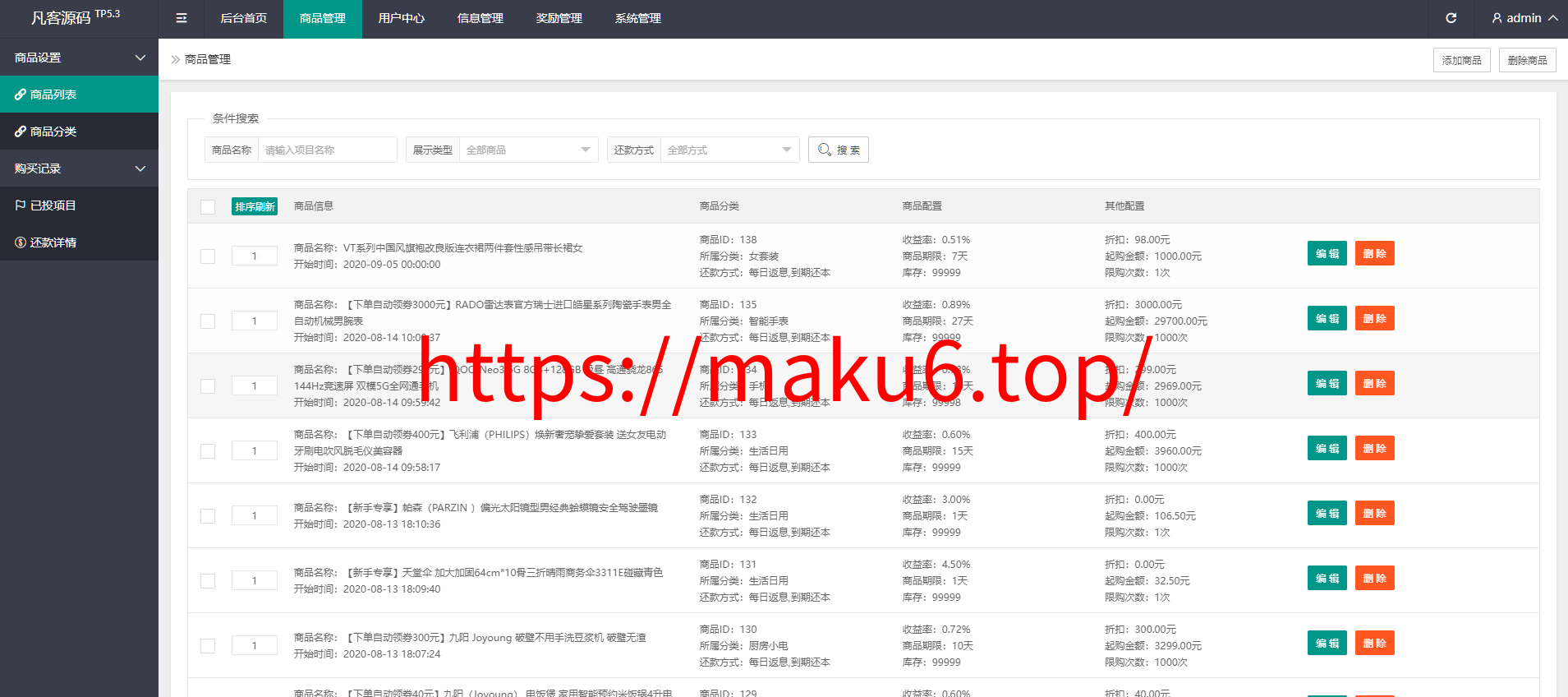Click the link icon beside 商品分类
This screenshot has width=1568, height=697.
pos(21,132)
